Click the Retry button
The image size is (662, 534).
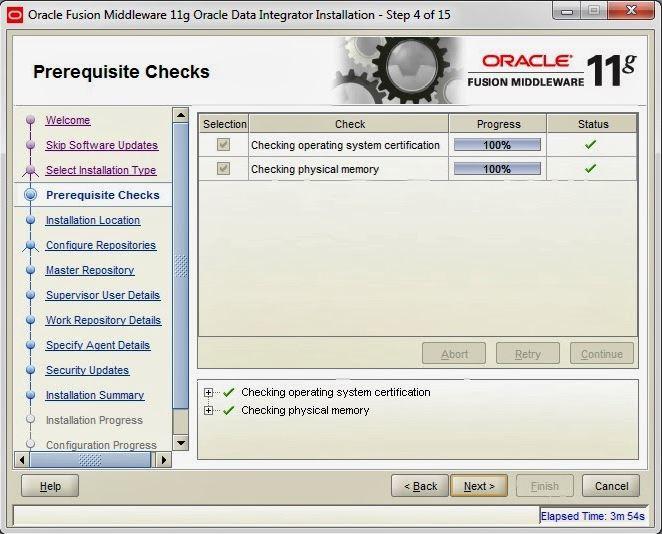[528, 353]
